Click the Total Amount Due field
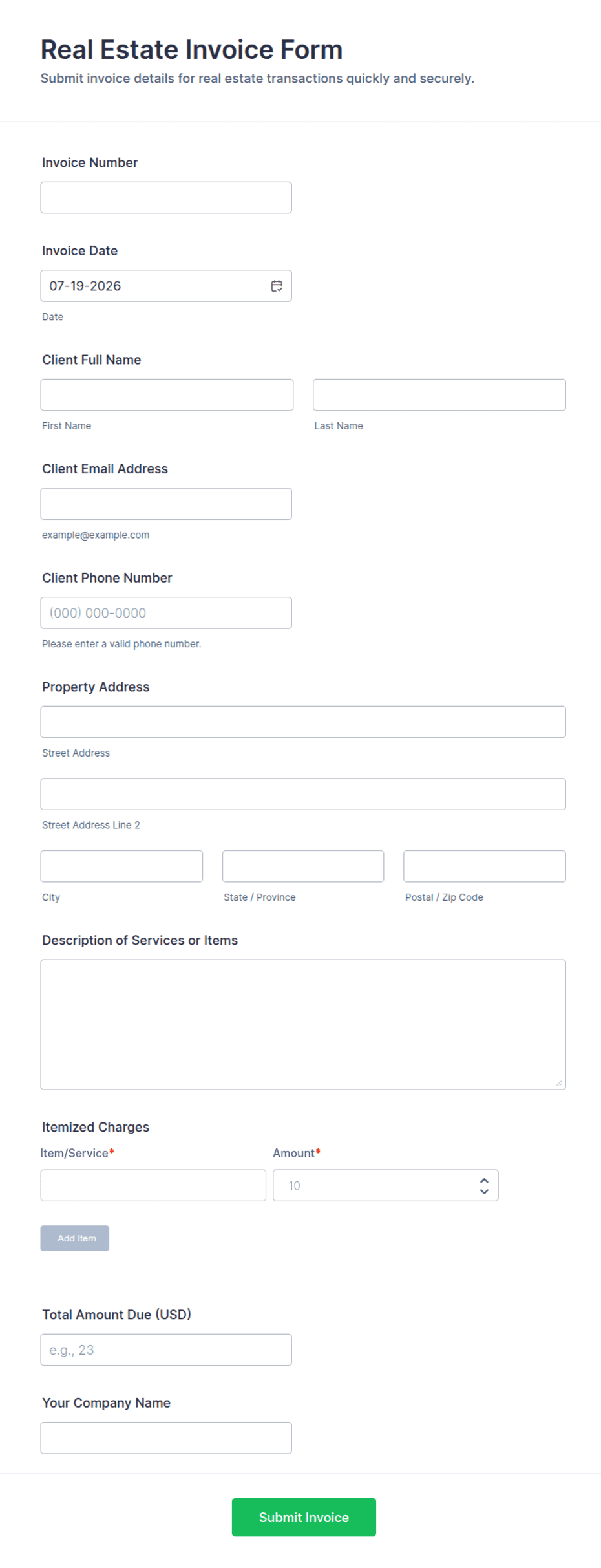 [166, 1350]
